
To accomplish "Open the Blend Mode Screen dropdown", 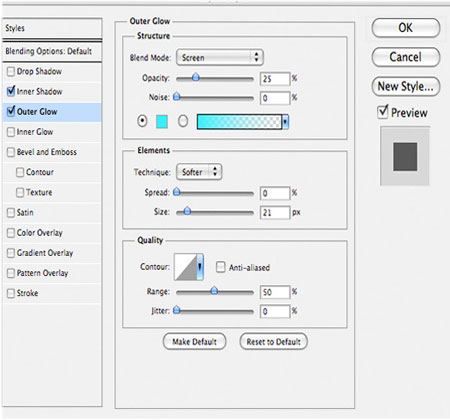I will [220, 58].
